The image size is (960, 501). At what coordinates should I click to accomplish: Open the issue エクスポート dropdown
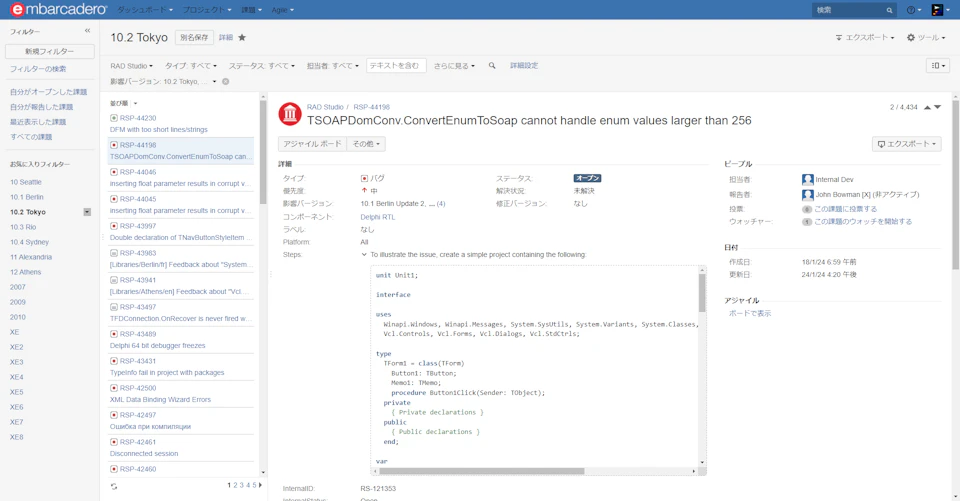click(907, 144)
